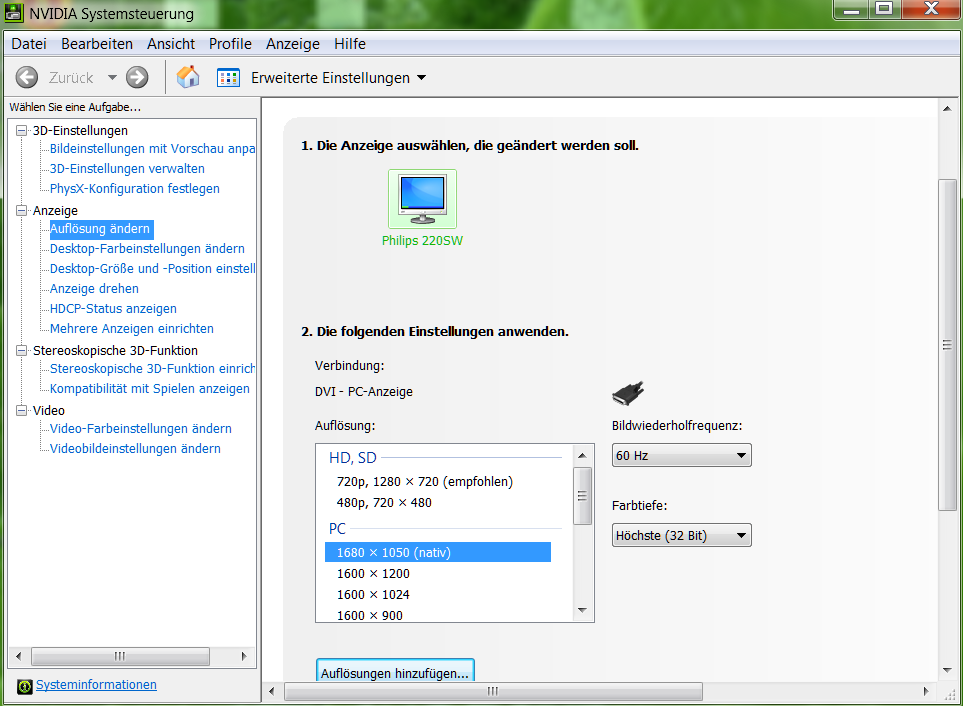Open the Hilfe menu

[x=350, y=44]
